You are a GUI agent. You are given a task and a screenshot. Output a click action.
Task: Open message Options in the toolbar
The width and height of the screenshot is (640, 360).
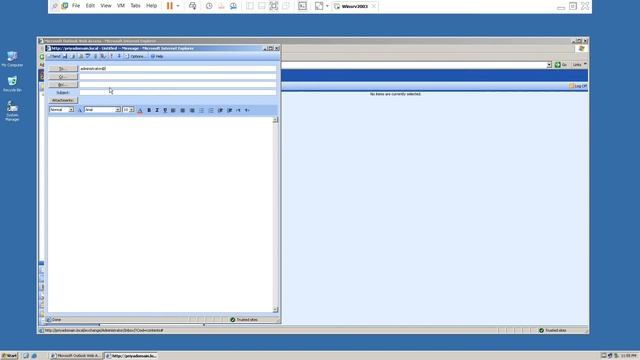pyautogui.click(x=135, y=56)
